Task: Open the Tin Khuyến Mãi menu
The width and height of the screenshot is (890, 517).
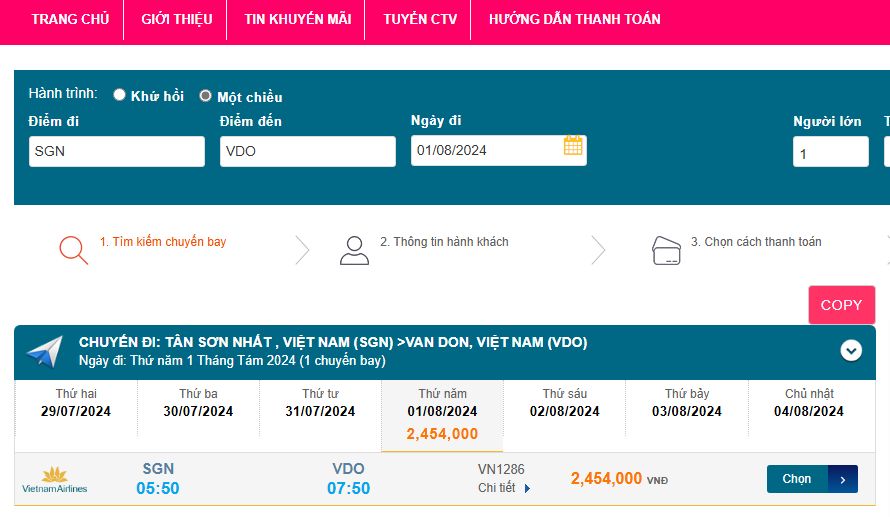Action: click(x=297, y=19)
